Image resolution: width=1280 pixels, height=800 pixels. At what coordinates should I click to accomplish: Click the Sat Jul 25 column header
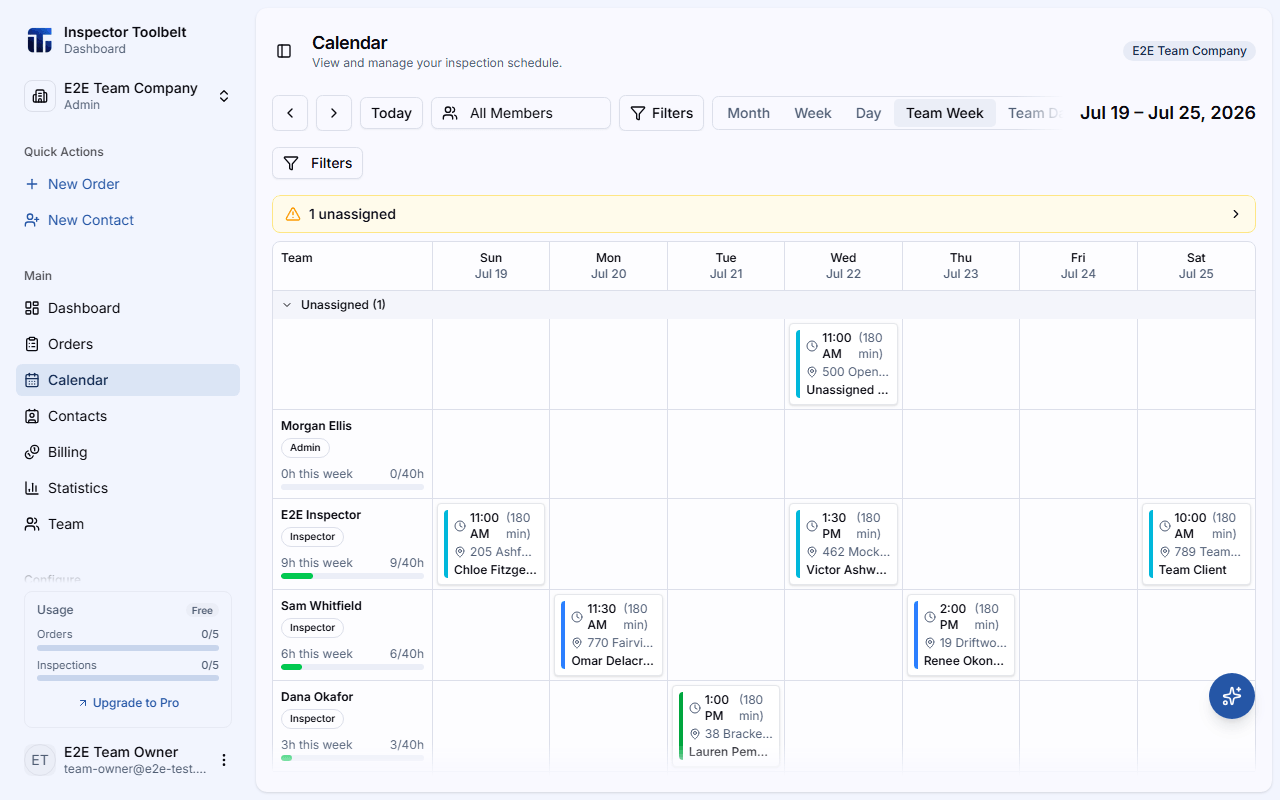[x=1196, y=266]
